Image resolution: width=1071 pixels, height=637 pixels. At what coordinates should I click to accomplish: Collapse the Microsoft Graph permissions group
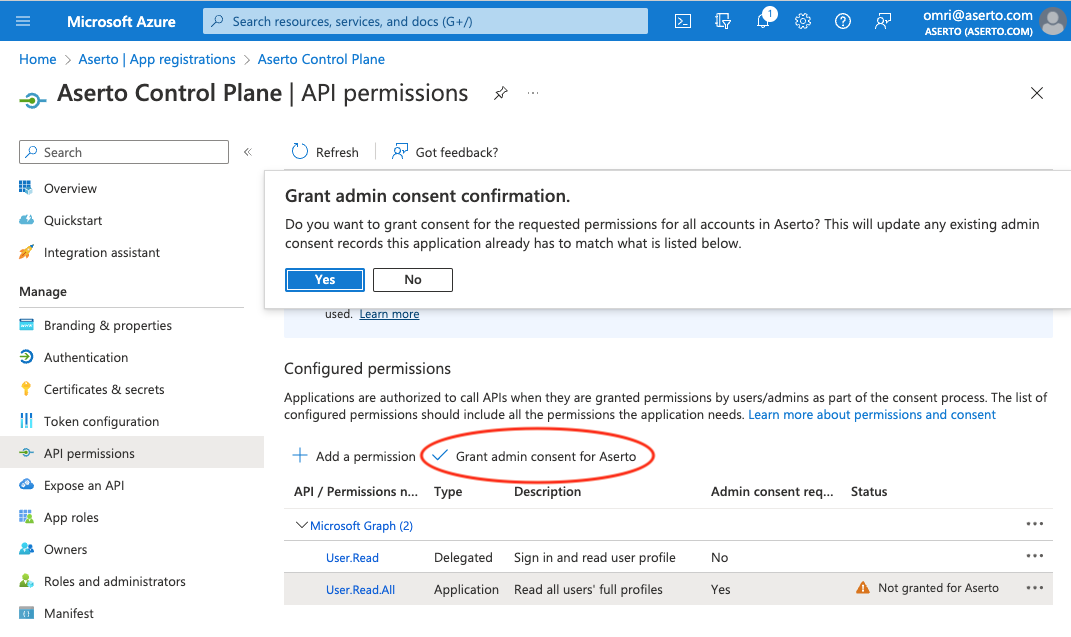[x=301, y=525]
